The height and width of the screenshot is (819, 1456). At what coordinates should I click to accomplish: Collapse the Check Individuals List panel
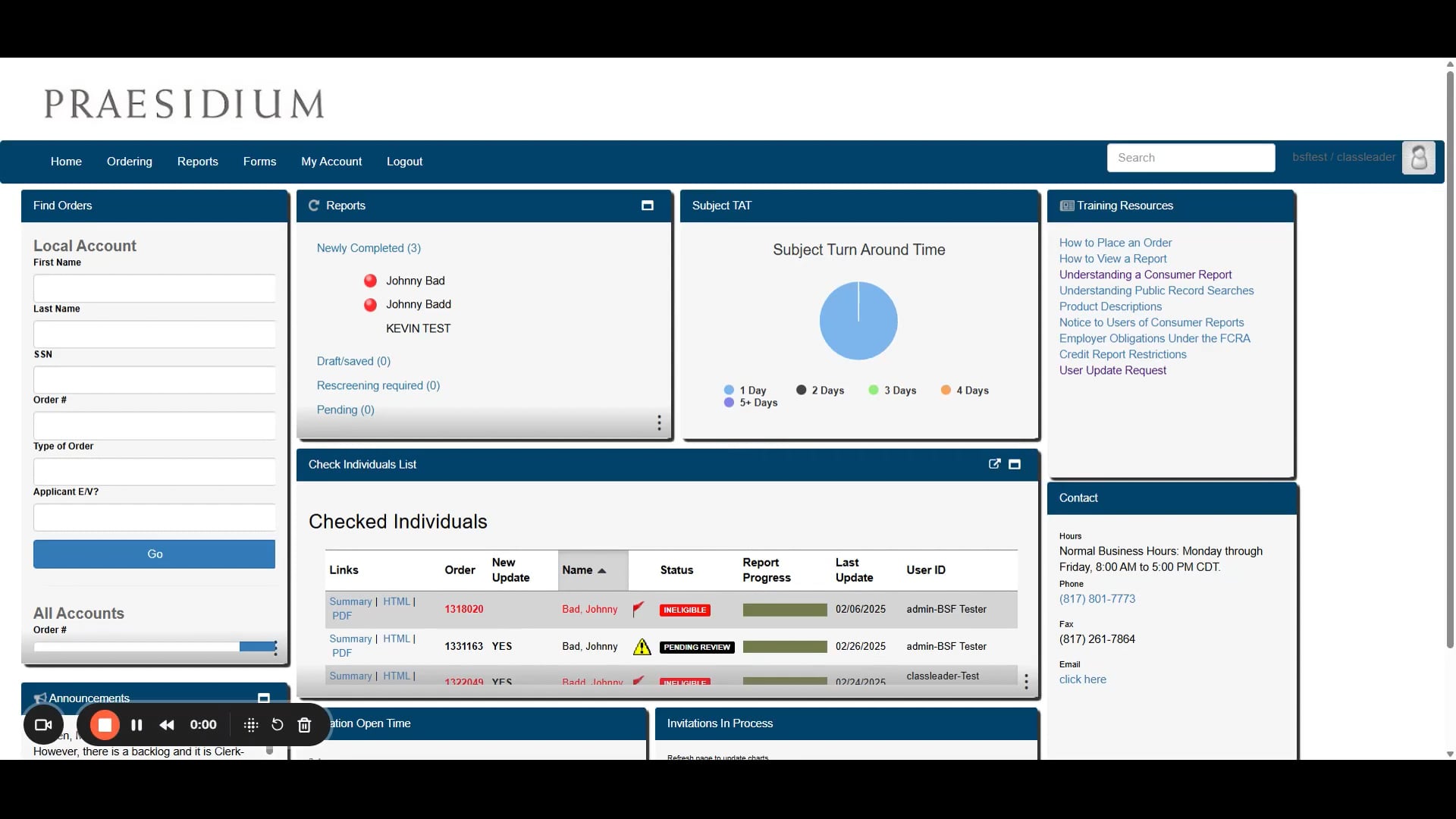coord(1015,464)
